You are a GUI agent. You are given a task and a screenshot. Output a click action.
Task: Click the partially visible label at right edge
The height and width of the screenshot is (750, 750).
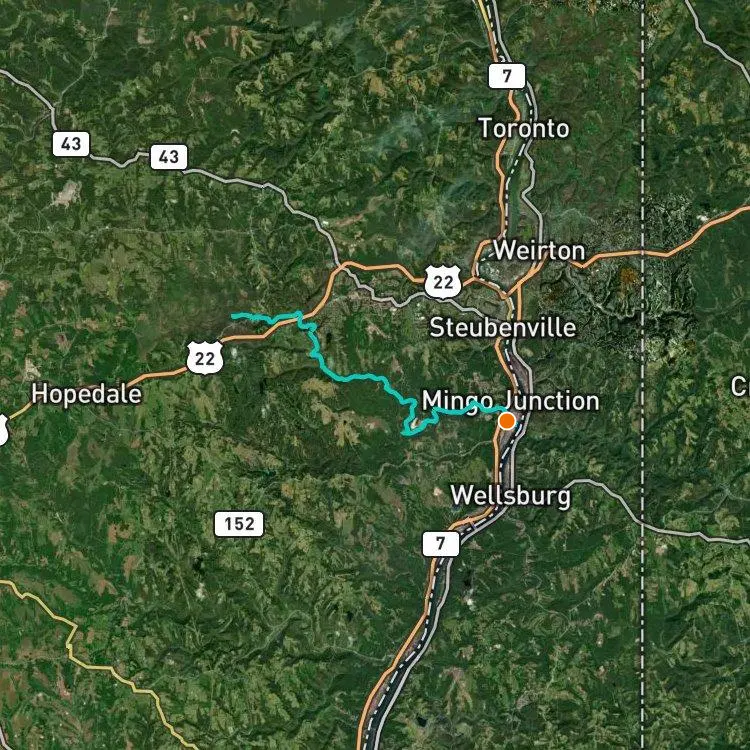740,386
